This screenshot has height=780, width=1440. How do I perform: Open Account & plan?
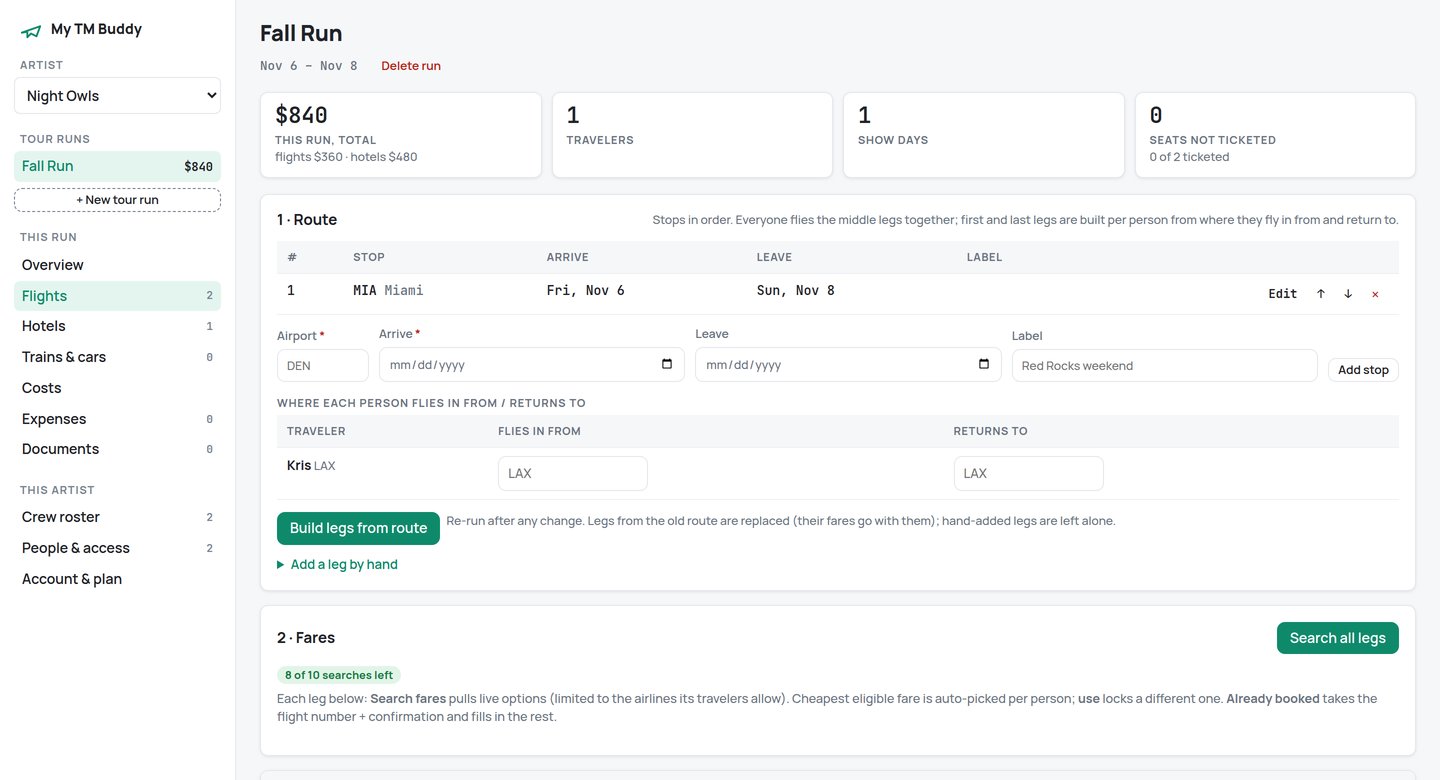117,579
